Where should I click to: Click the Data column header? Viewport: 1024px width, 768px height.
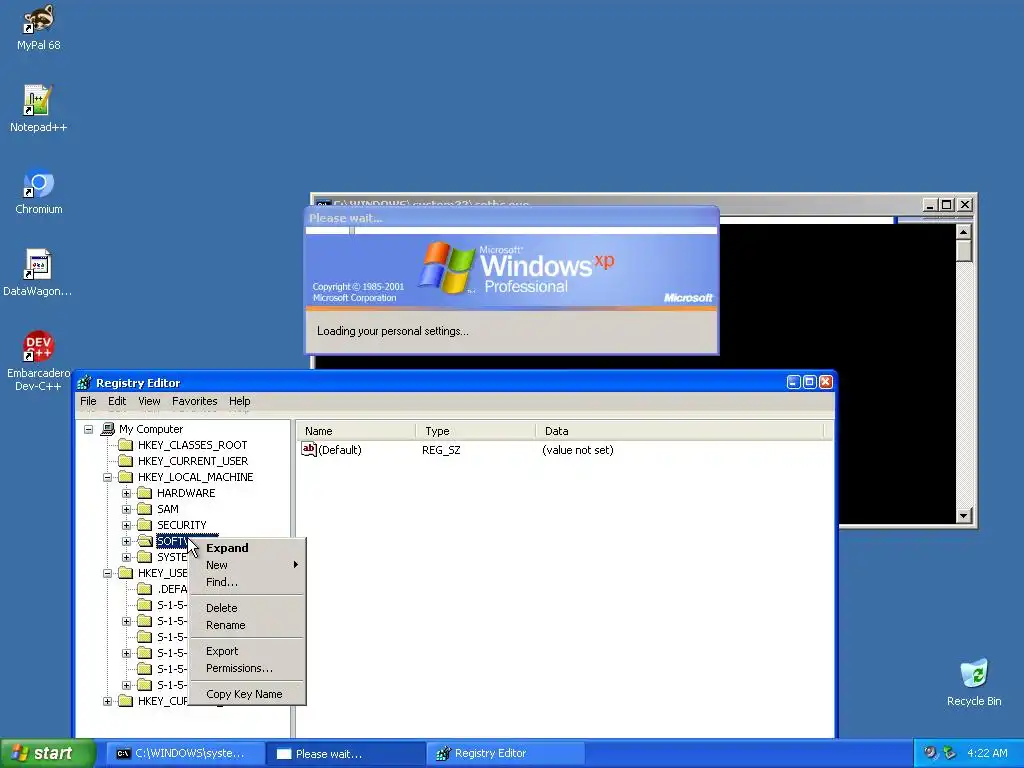680,431
